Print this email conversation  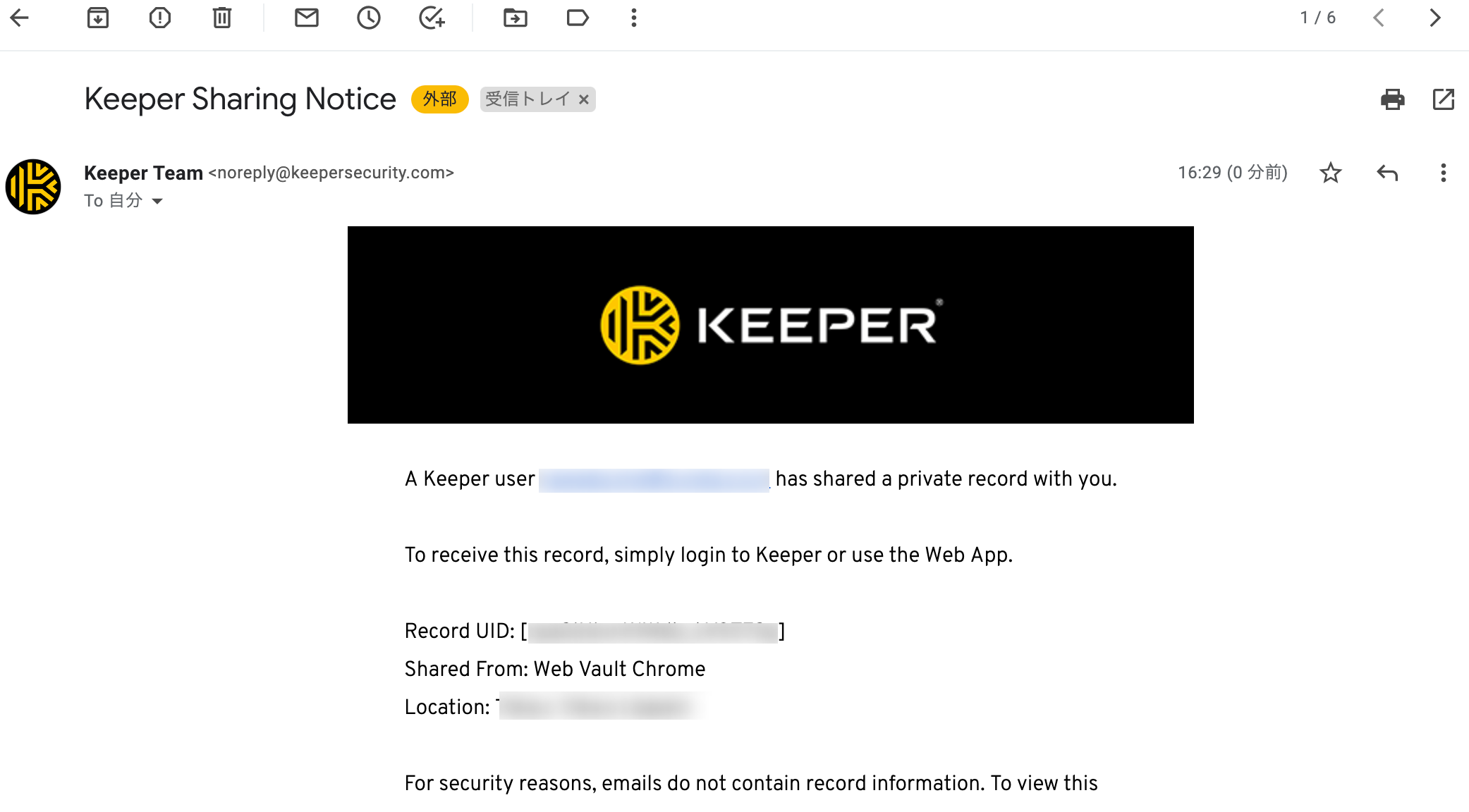[x=1393, y=99]
